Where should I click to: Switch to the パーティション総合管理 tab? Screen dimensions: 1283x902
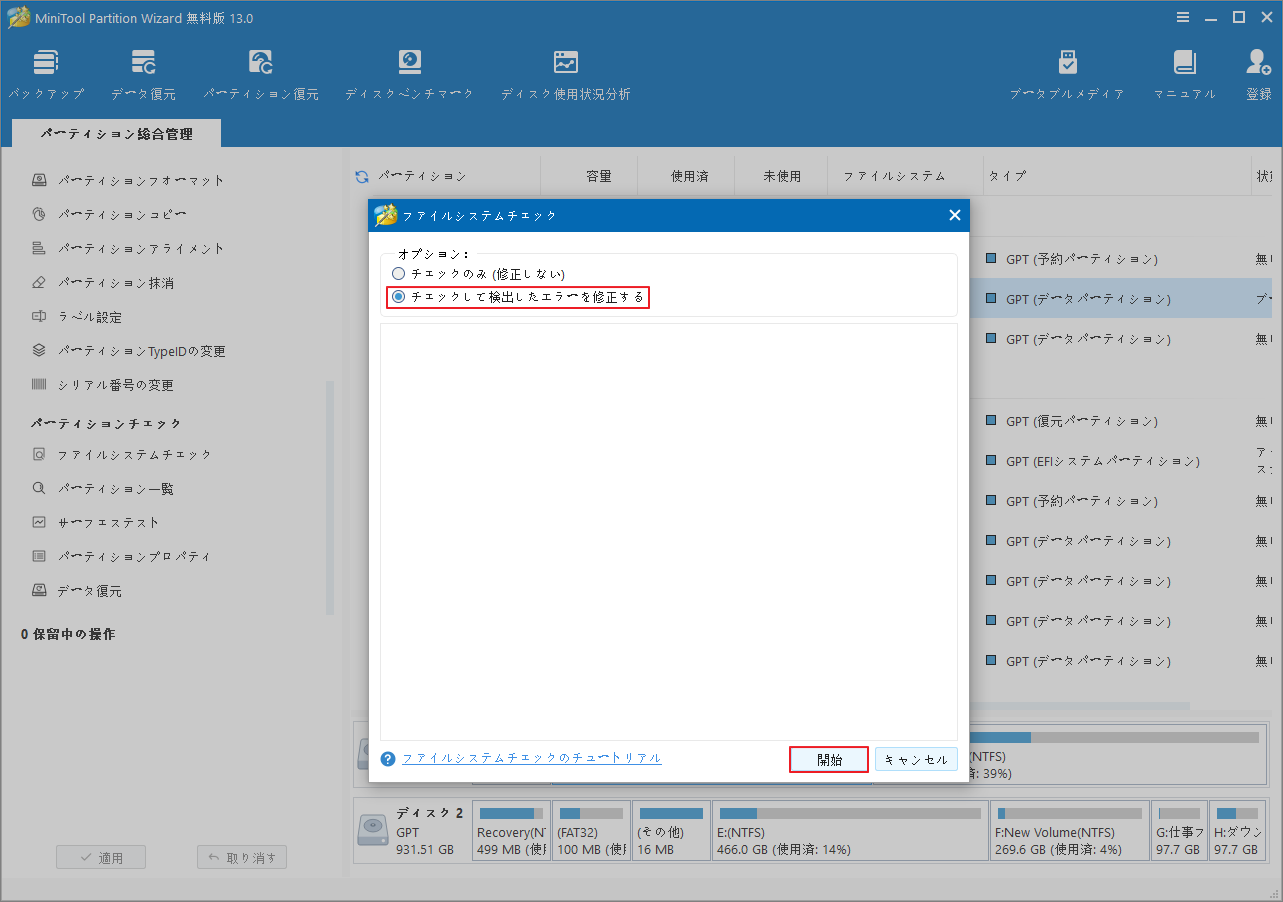115,131
